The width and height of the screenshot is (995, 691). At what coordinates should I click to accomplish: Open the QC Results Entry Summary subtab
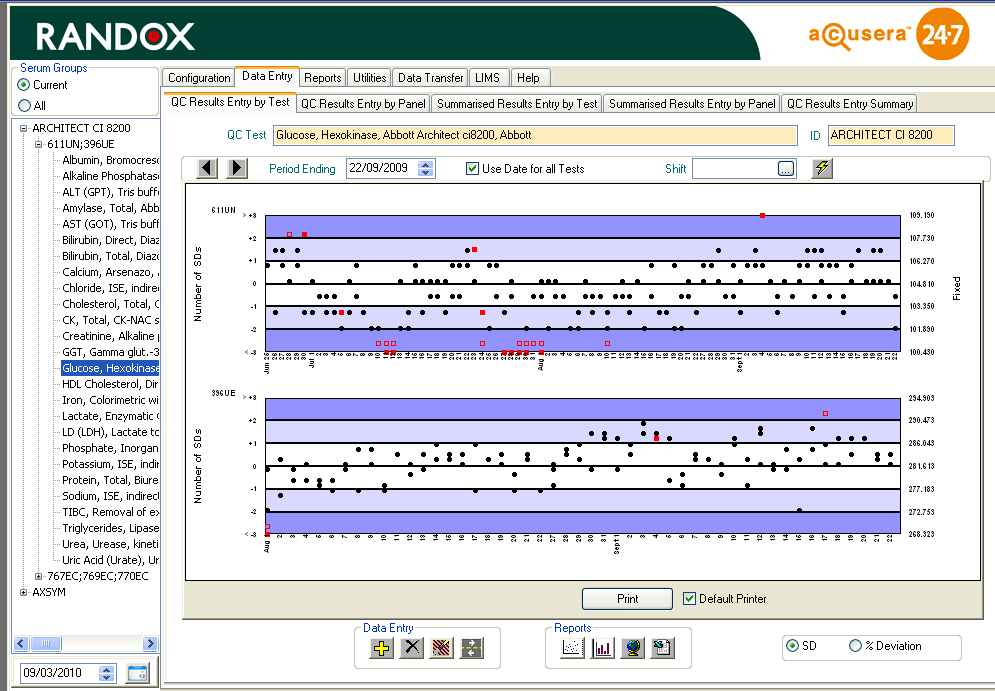tap(850, 104)
